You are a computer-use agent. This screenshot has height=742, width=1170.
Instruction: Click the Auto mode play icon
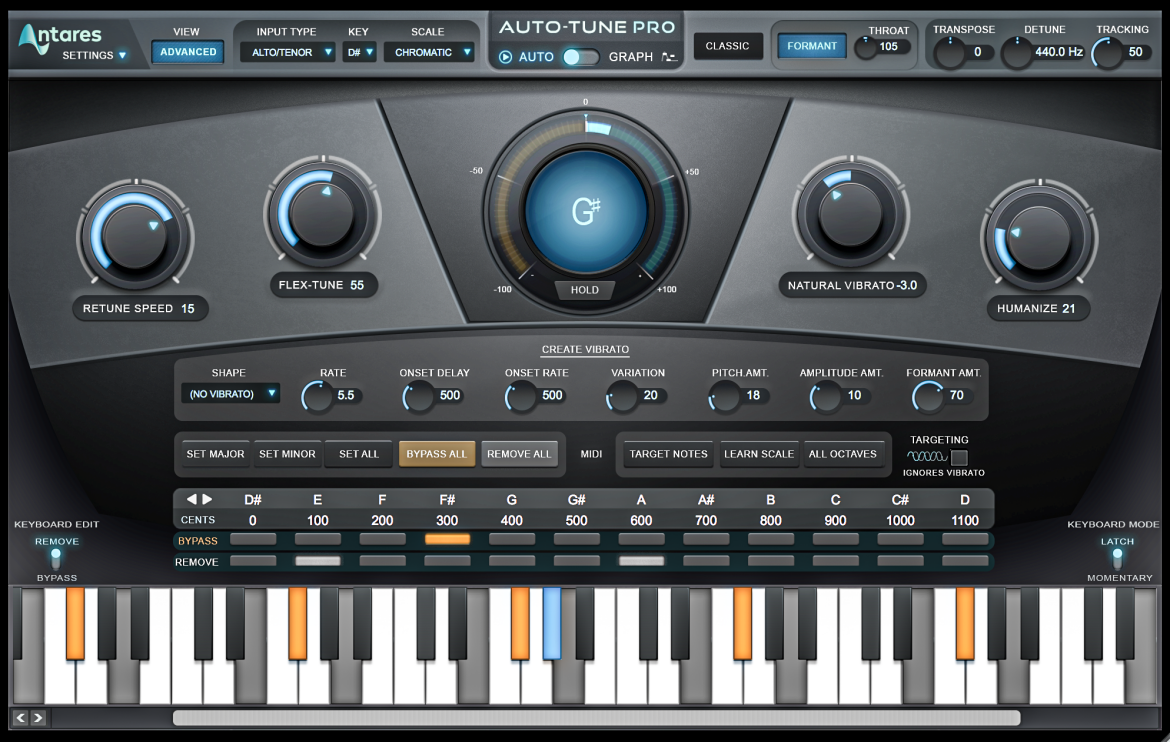point(505,57)
